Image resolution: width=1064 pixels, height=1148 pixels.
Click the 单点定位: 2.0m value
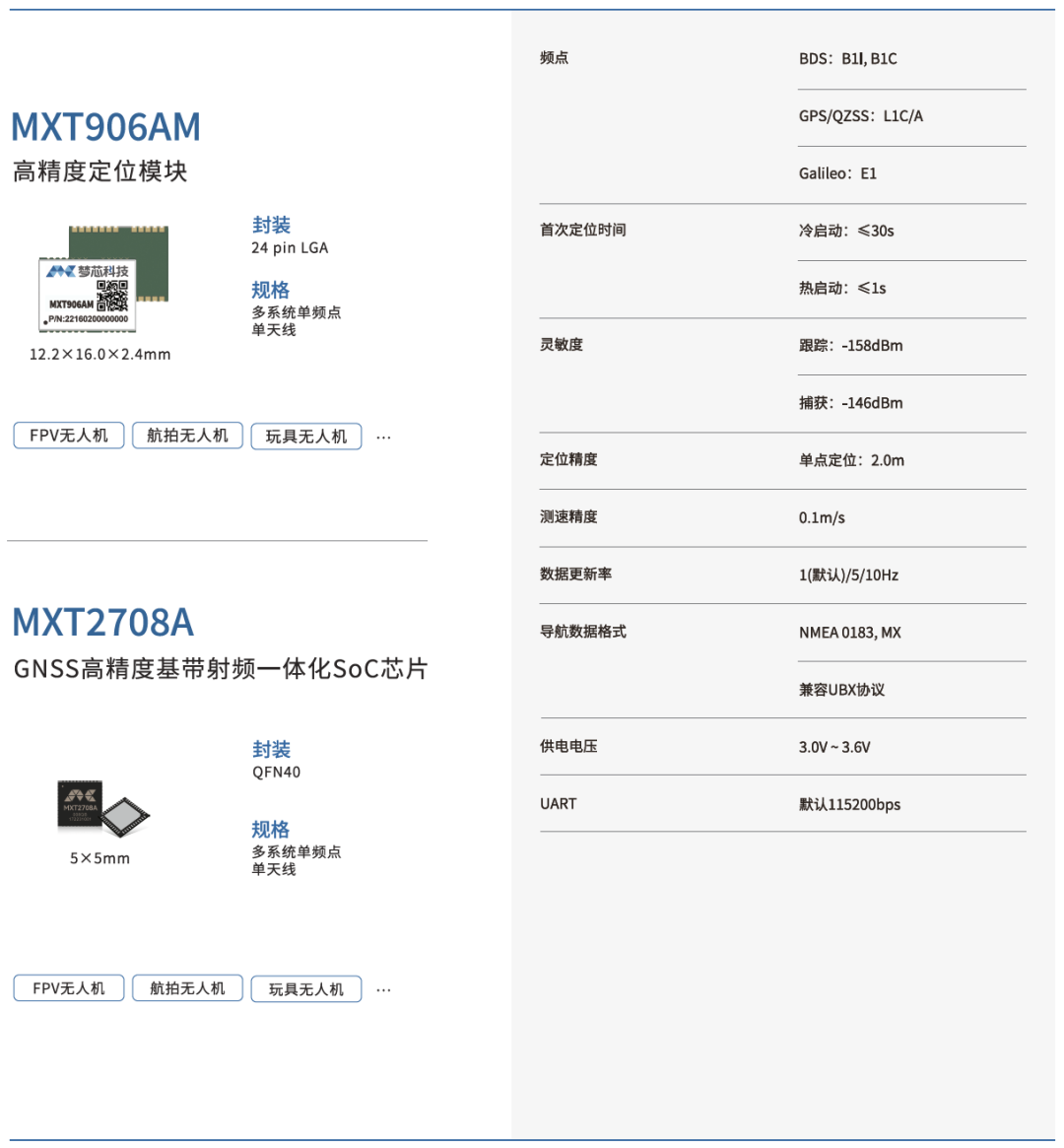coord(852,460)
